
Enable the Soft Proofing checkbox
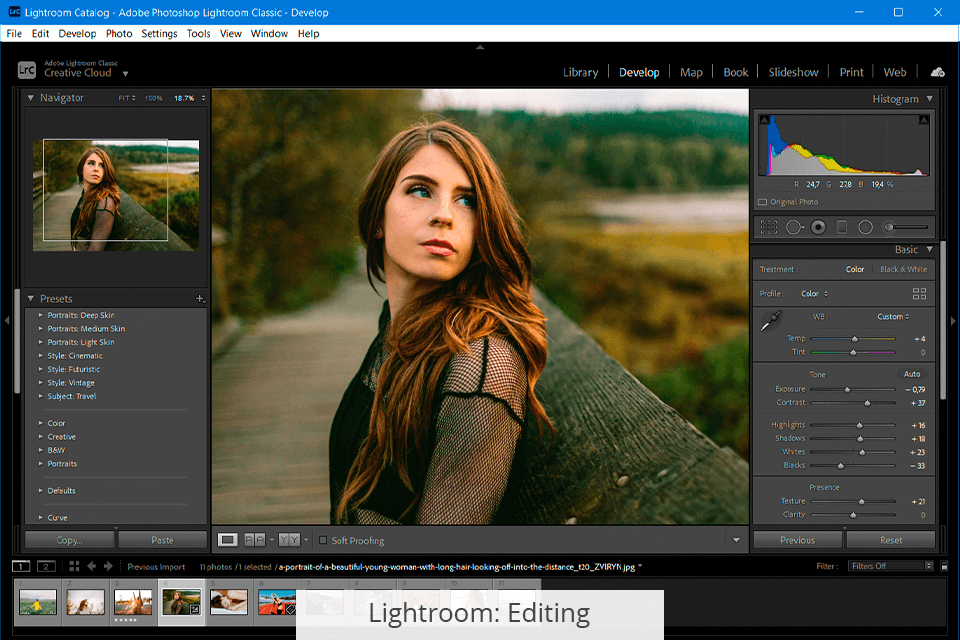tap(322, 541)
